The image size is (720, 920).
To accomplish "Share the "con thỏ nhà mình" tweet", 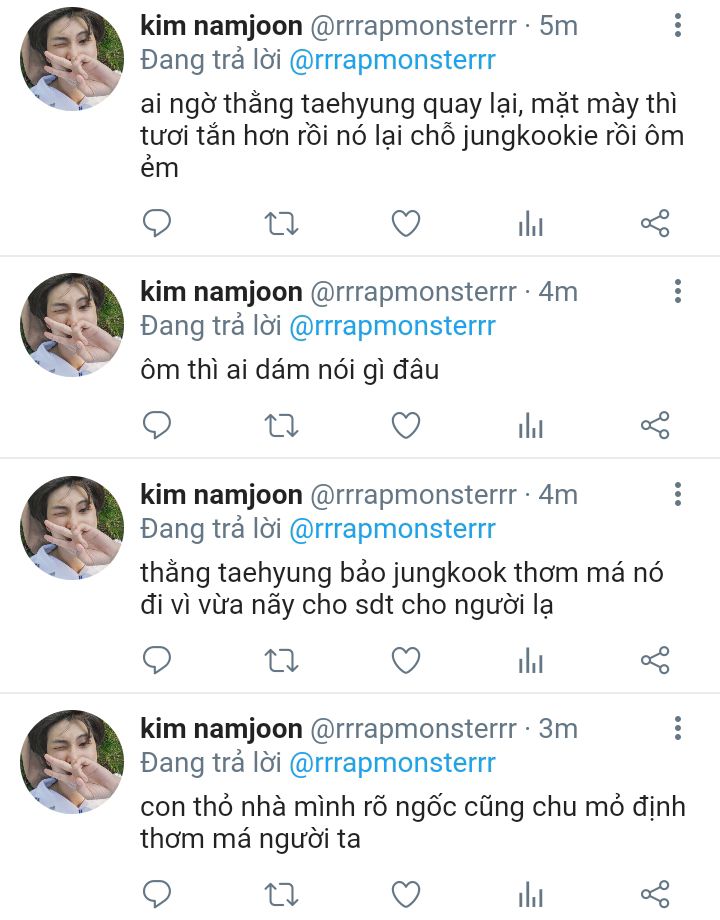I will click(x=654, y=893).
